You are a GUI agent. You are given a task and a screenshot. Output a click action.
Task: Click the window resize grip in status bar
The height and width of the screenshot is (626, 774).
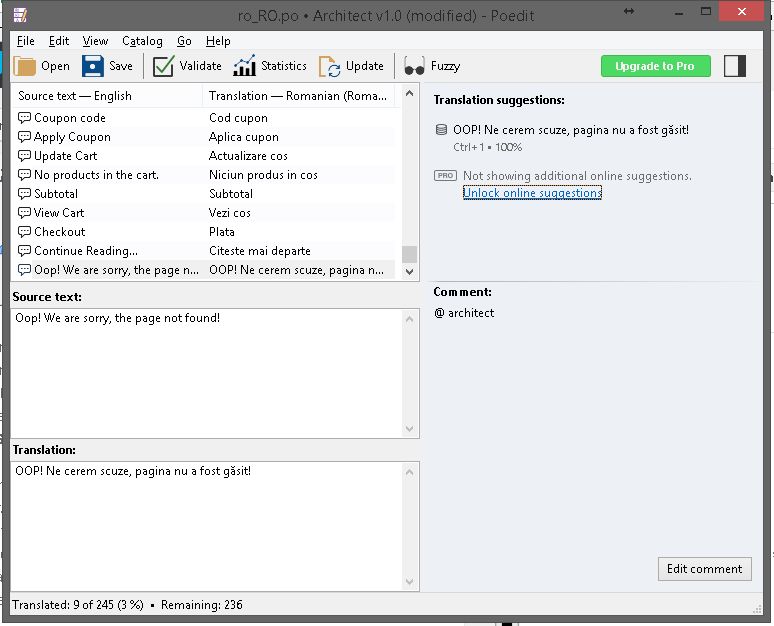757,609
